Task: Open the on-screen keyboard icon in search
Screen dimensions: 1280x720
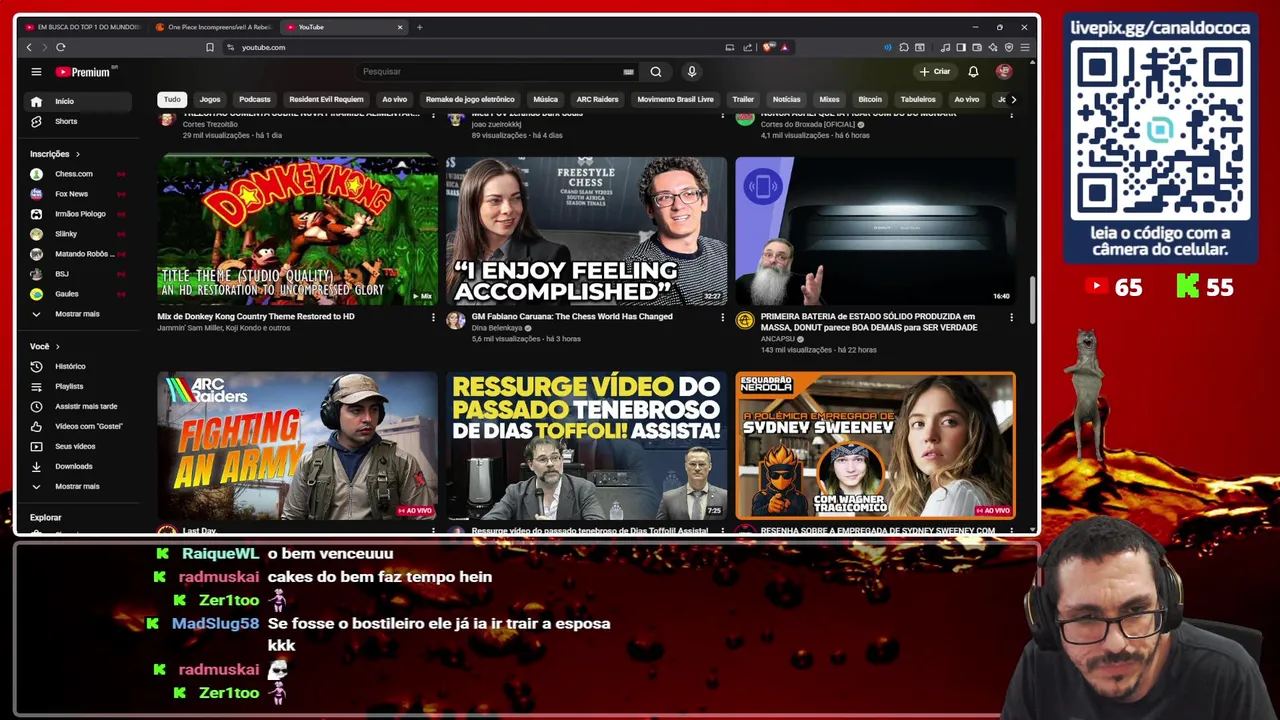Action: click(x=628, y=72)
